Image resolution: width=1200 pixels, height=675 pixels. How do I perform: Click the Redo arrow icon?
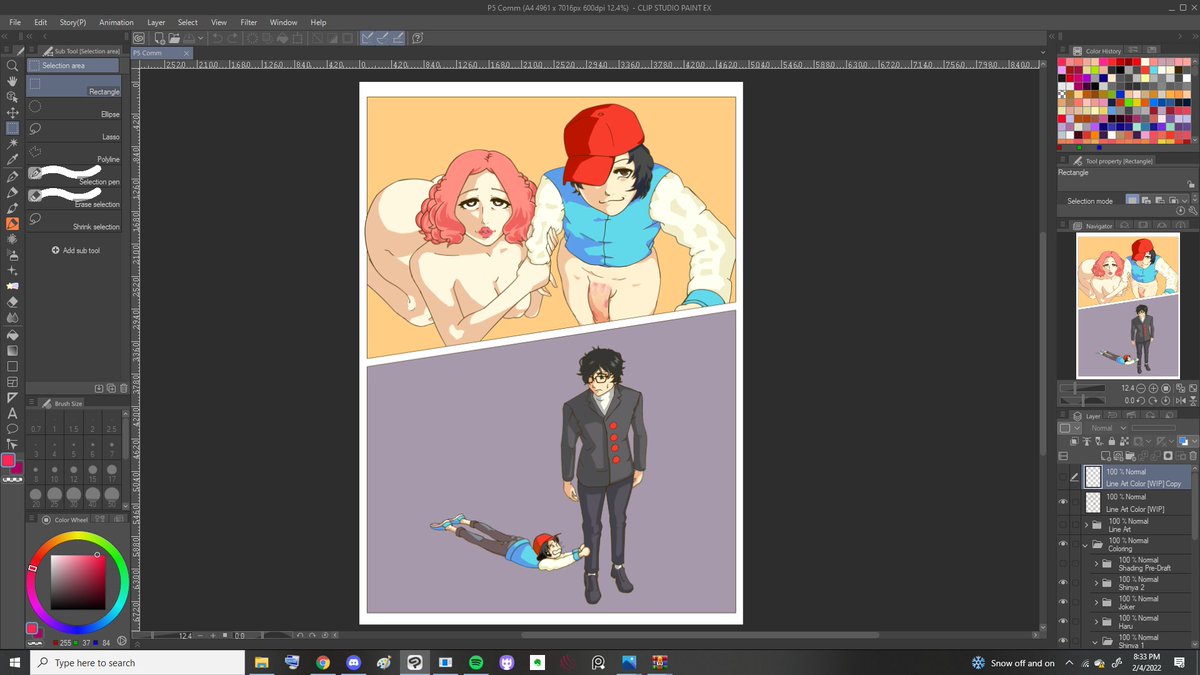point(233,38)
